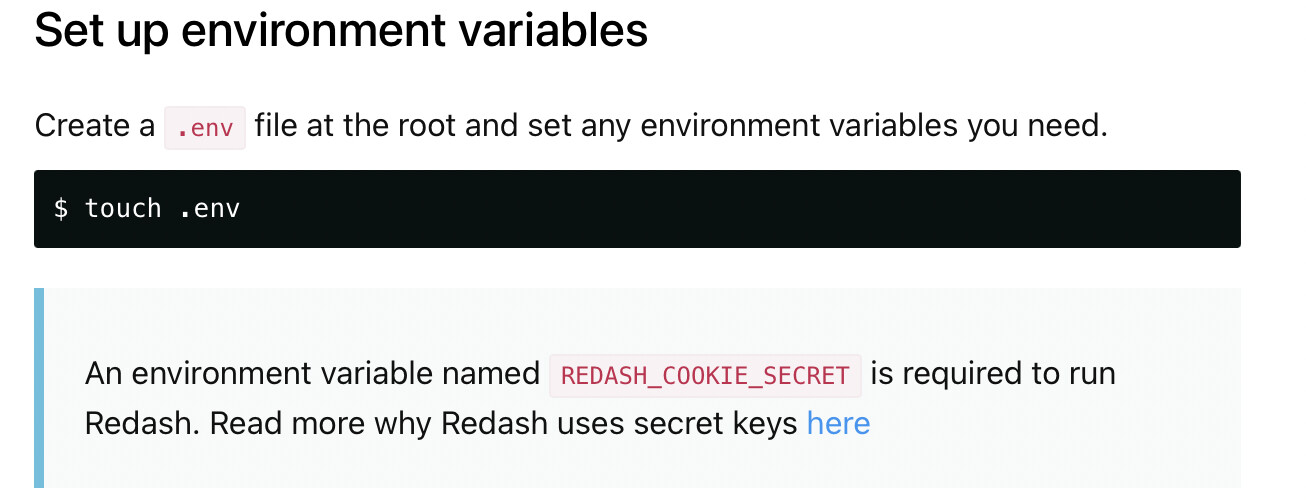Click 'An environment variable named' text in note
Viewport: 1306px width, 500px height.
[x=312, y=374]
